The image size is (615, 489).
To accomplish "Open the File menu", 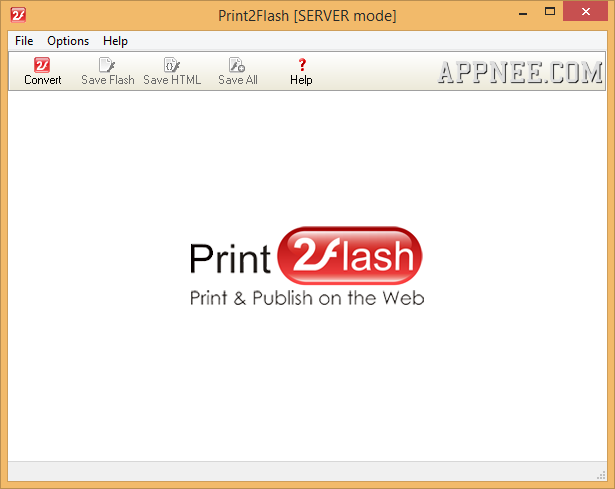I will coord(24,41).
